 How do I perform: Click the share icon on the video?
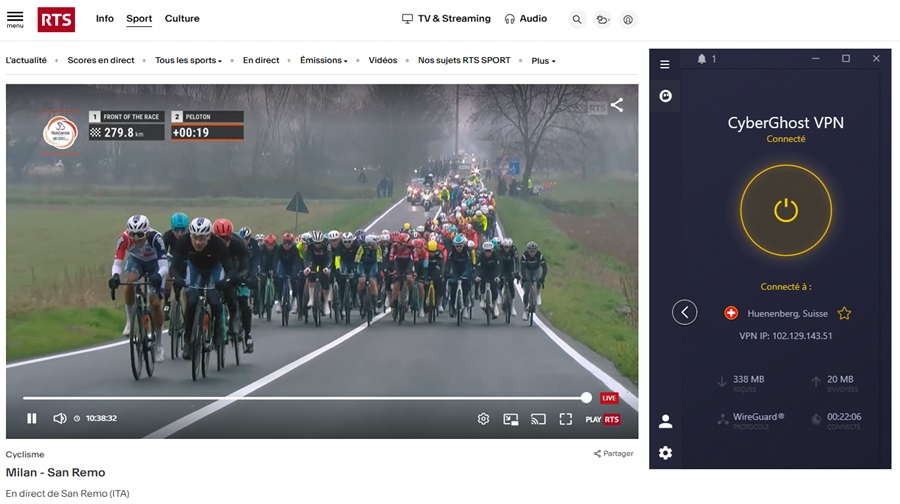pos(617,105)
